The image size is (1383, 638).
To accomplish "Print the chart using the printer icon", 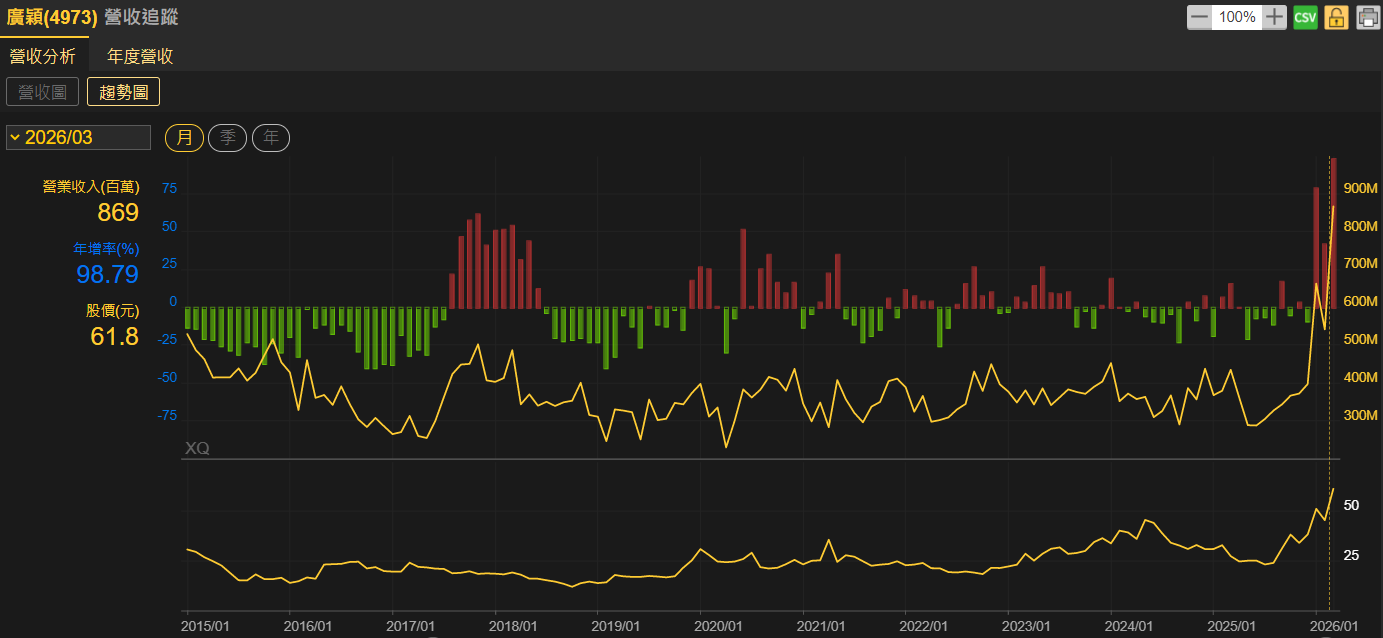I will coord(1367,17).
